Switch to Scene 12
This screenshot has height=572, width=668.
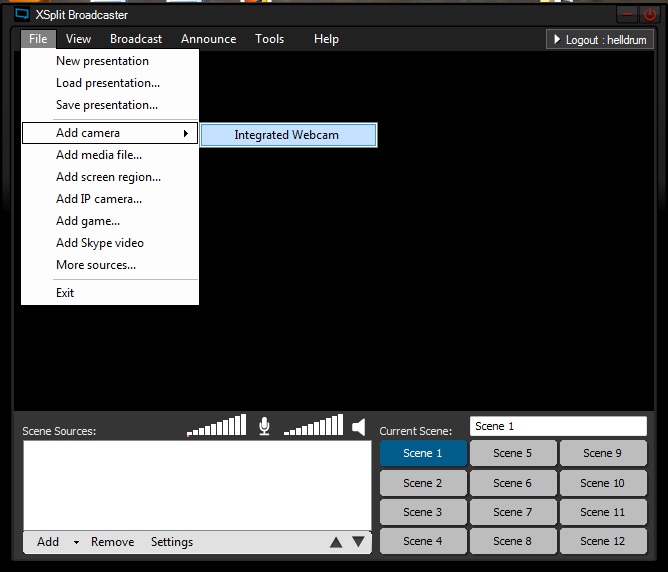click(603, 541)
